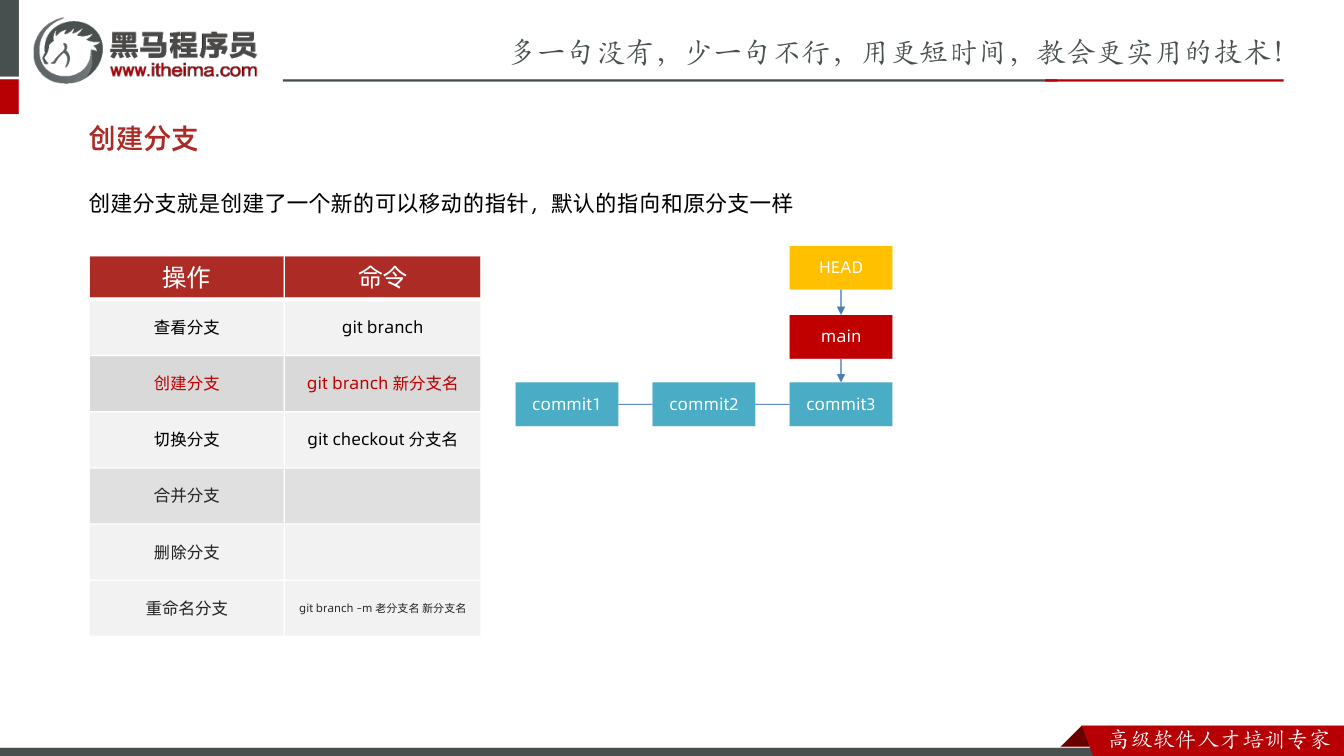Screen dimensions: 1344x756
Task: Click the 黑马程序员 brand name
Action: point(183,44)
